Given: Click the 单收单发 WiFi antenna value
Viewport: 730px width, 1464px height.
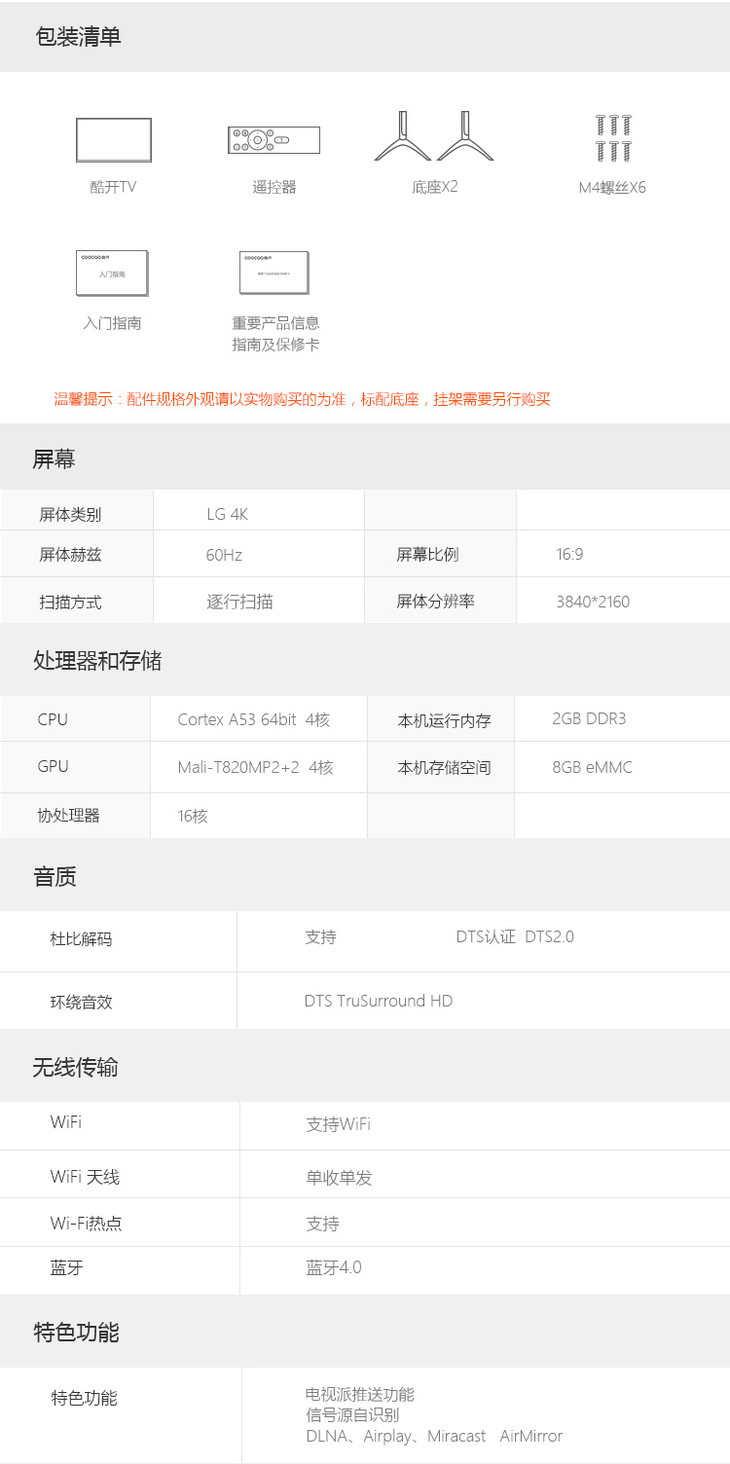Looking at the screenshot, I should pos(339,1177).
